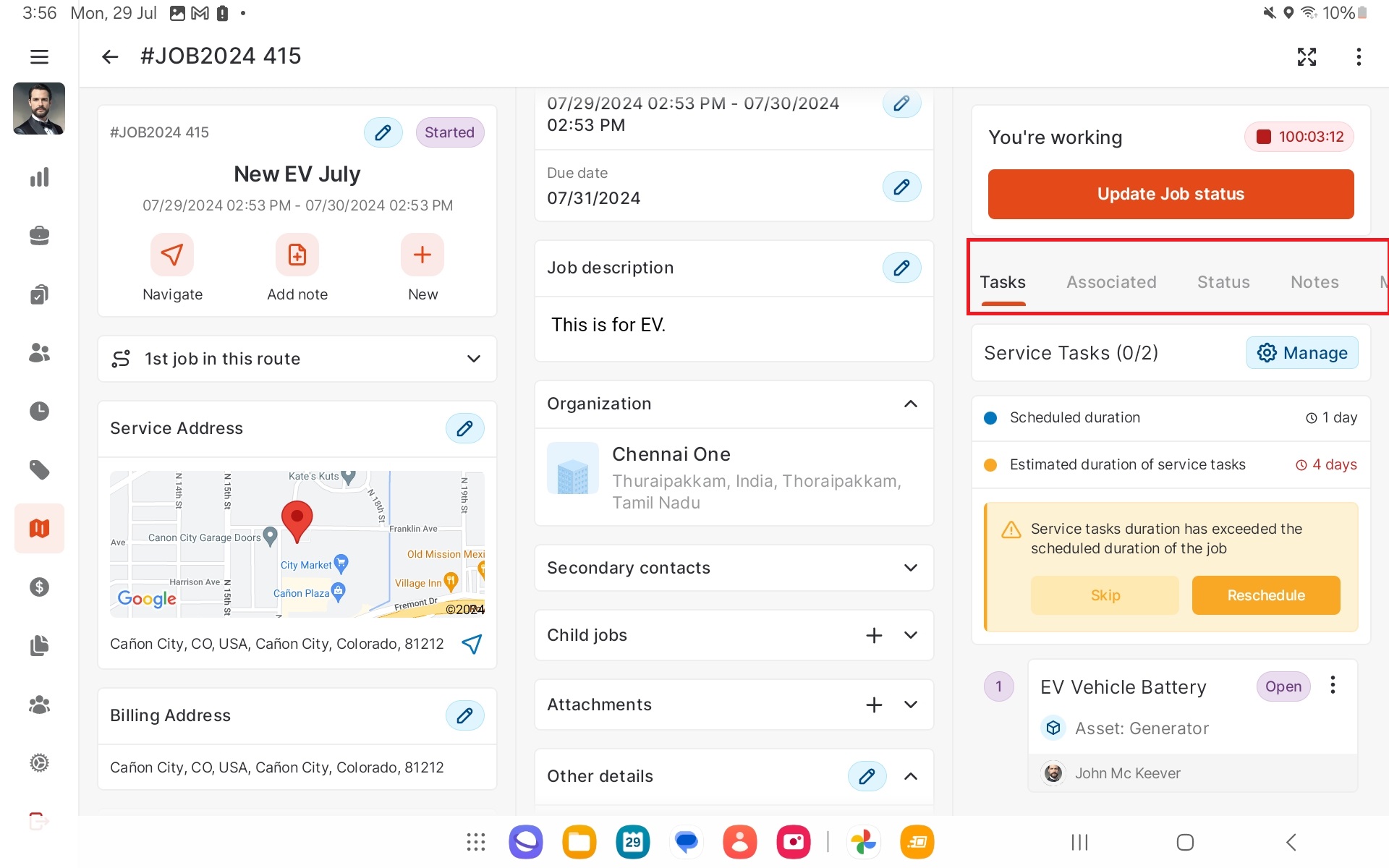Viewport: 1389px width, 868px height.
Task: Click the Update Job status button
Action: (1171, 194)
